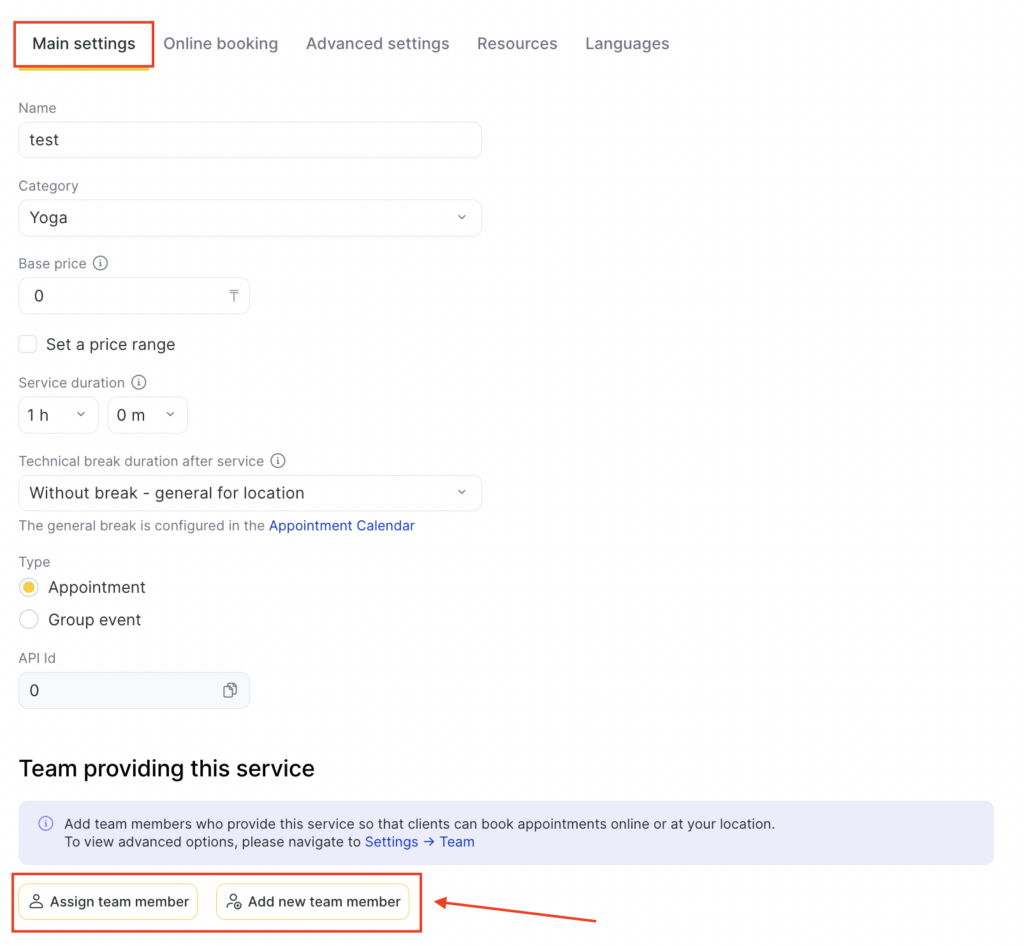Select the Appointment type radio button
The image size is (1024, 946).
coord(29,587)
